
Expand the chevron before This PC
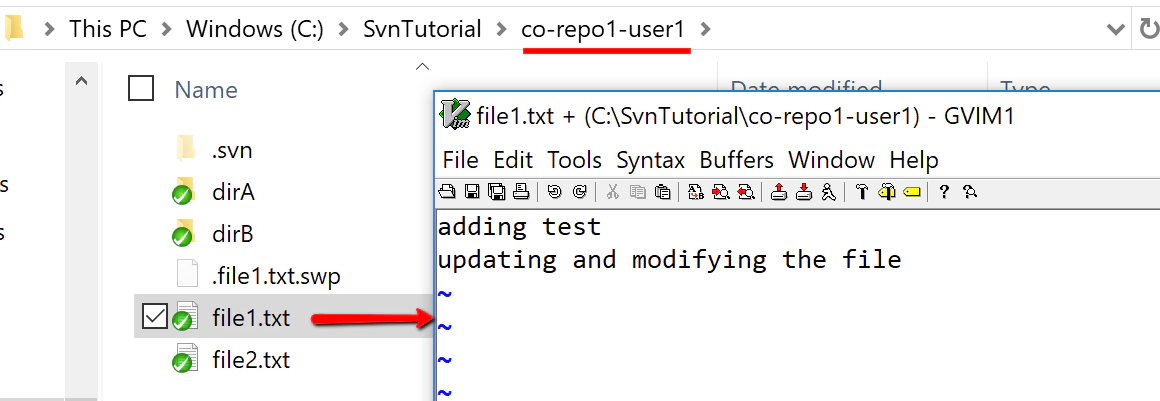tap(50, 30)
